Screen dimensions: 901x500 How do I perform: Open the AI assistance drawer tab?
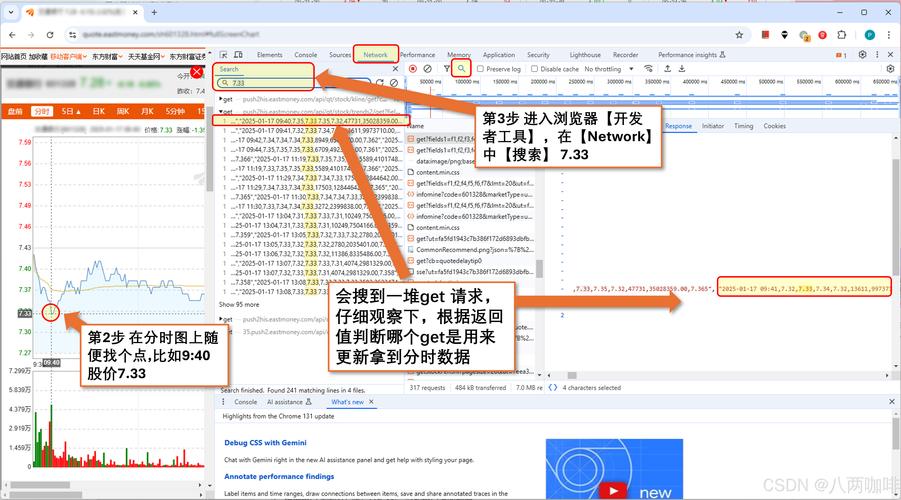[x=288, y=402]
